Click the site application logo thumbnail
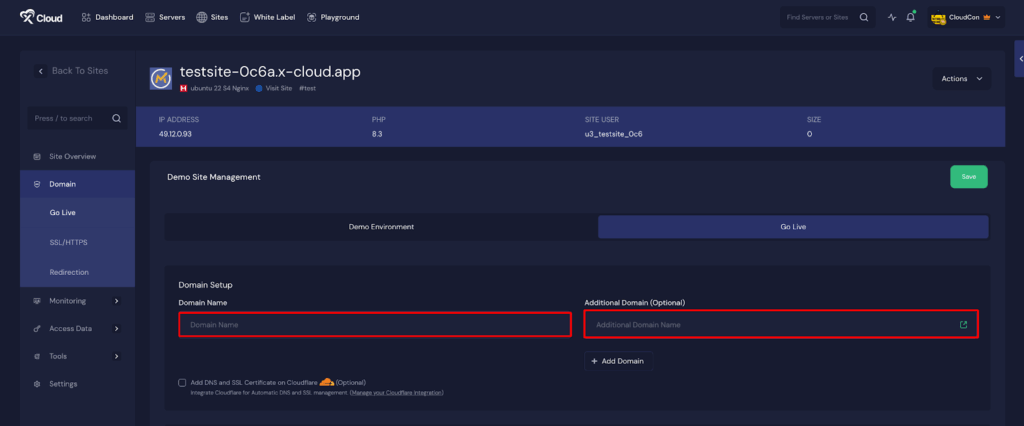The width and height of the screenshot is (1024, 426). point(161,78)
